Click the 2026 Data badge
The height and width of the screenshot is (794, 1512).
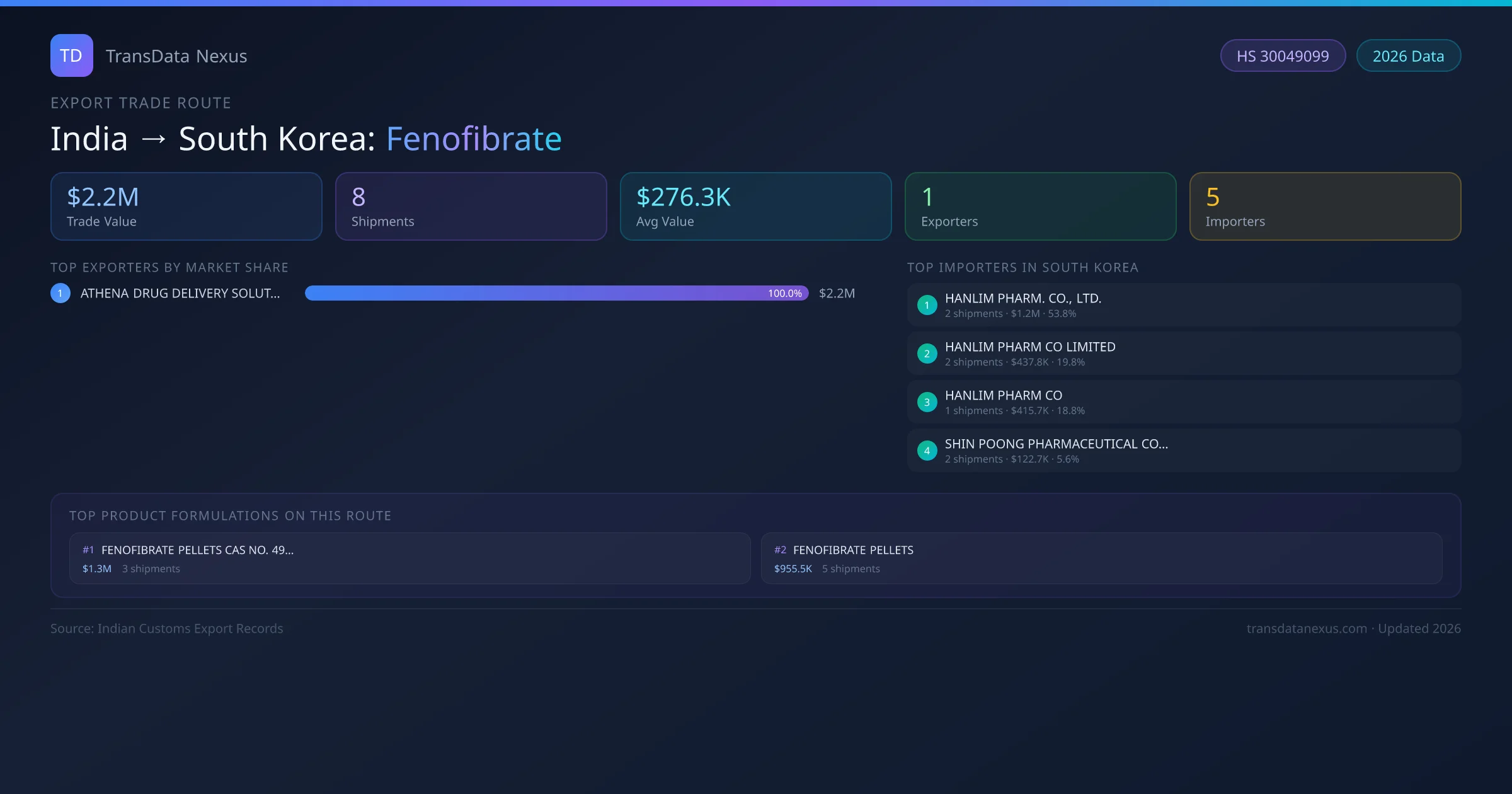(1408, 56)
